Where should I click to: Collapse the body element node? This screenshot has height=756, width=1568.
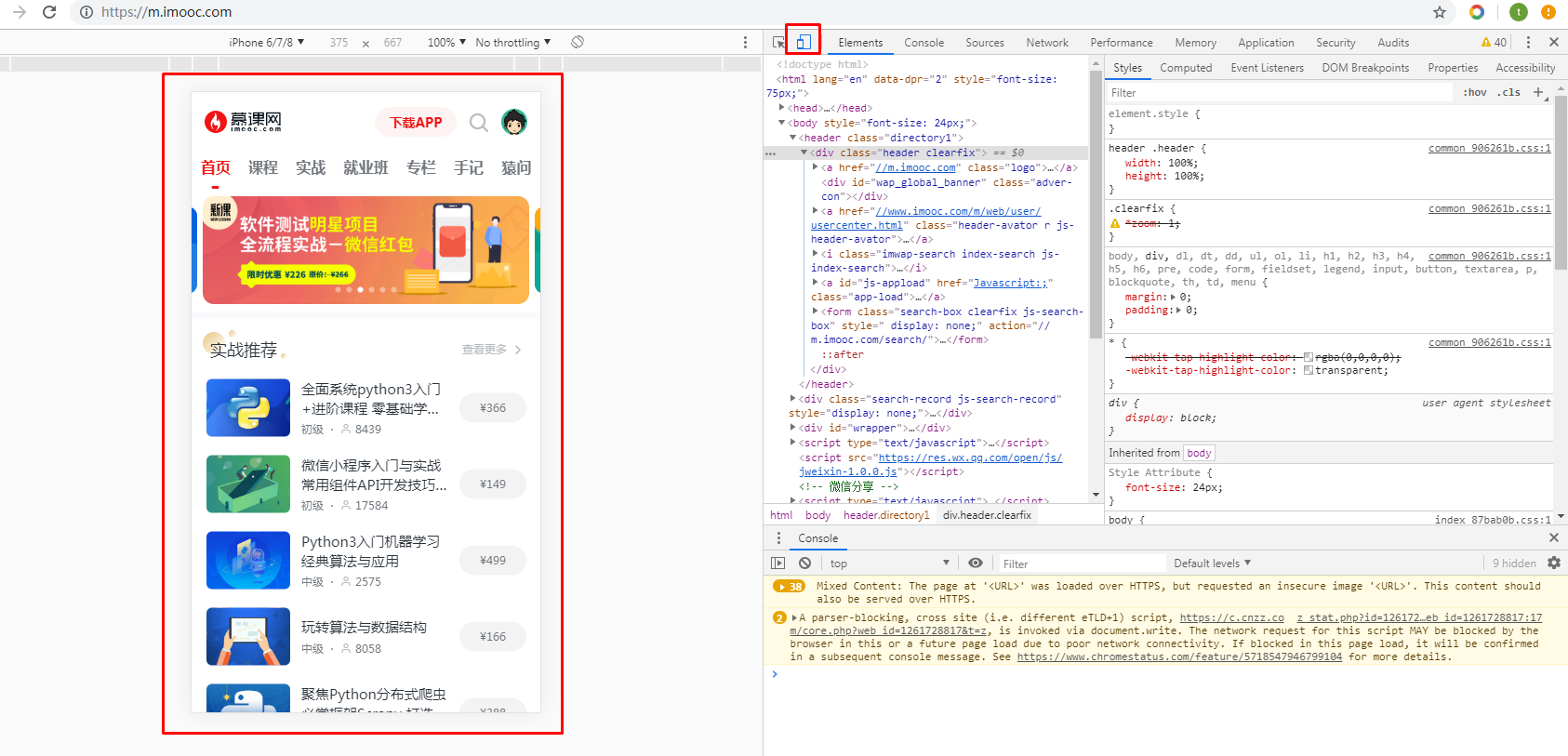[x=781, y=123]
